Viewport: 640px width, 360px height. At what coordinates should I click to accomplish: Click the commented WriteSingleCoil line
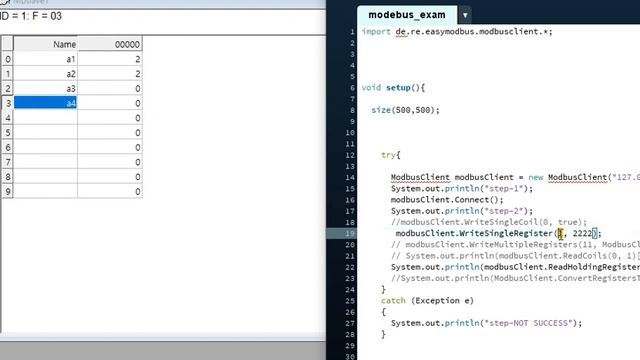click(489, 222)
